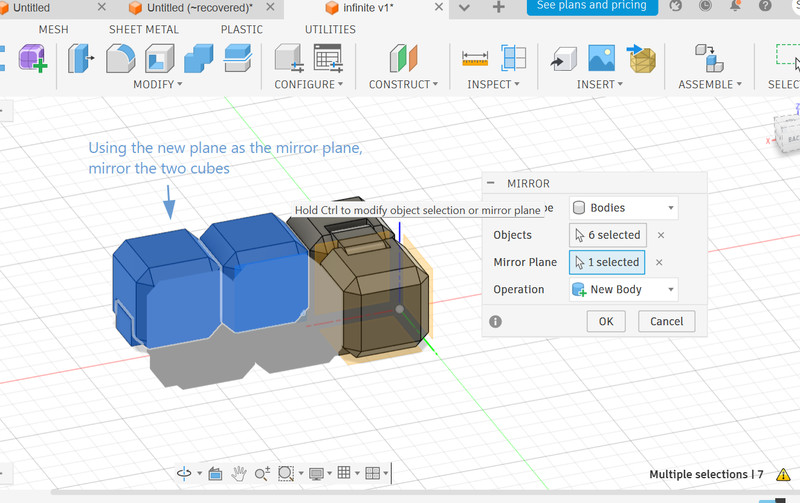The width and height of the screenshot is (800, 503).
Task: Click the Press Pull tool icon
Action: 80,58
